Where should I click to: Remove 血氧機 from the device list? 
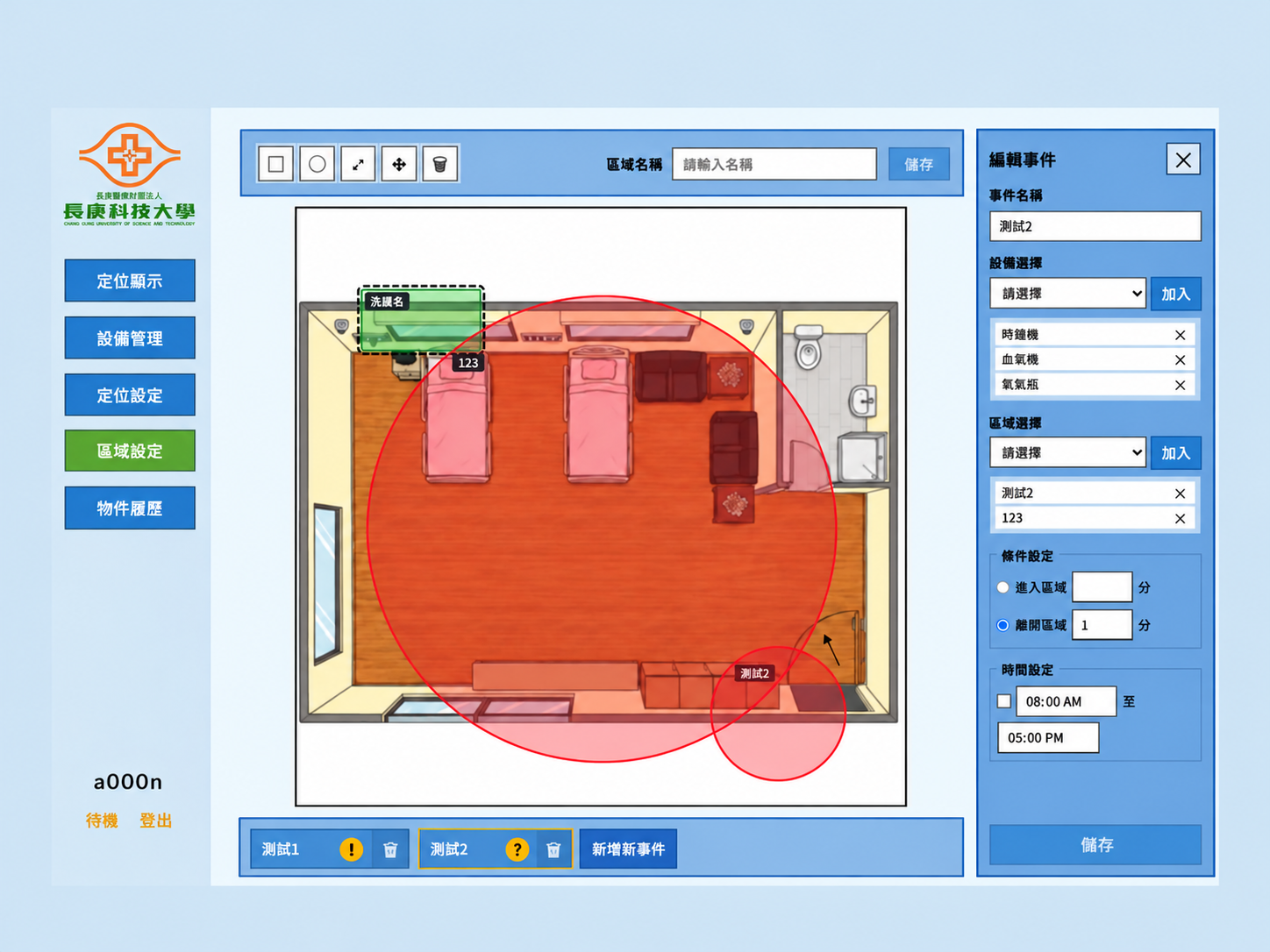[x=1180, y=359]
